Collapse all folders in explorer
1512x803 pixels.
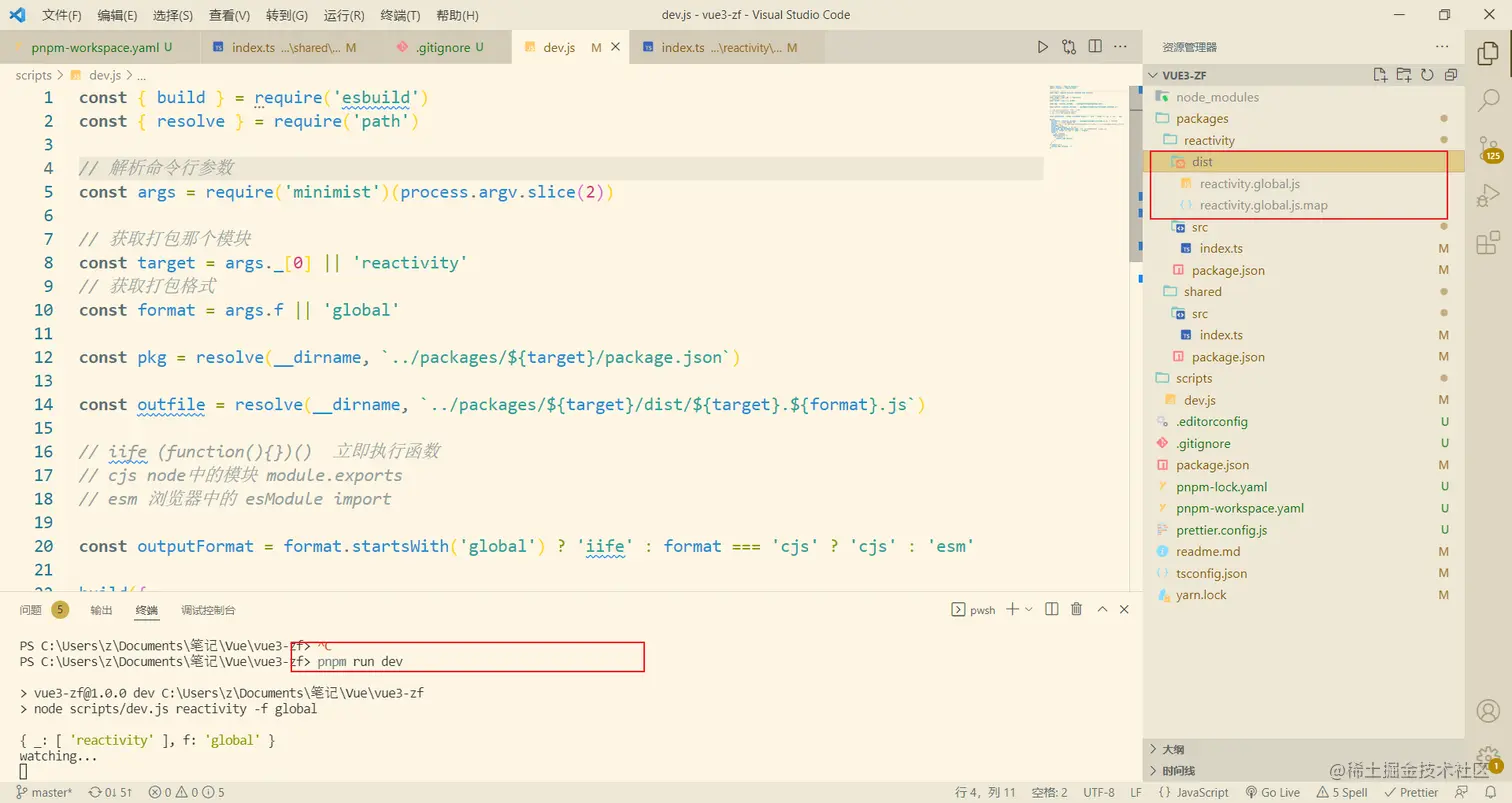pyautogui.click(x=1451, y=75)
